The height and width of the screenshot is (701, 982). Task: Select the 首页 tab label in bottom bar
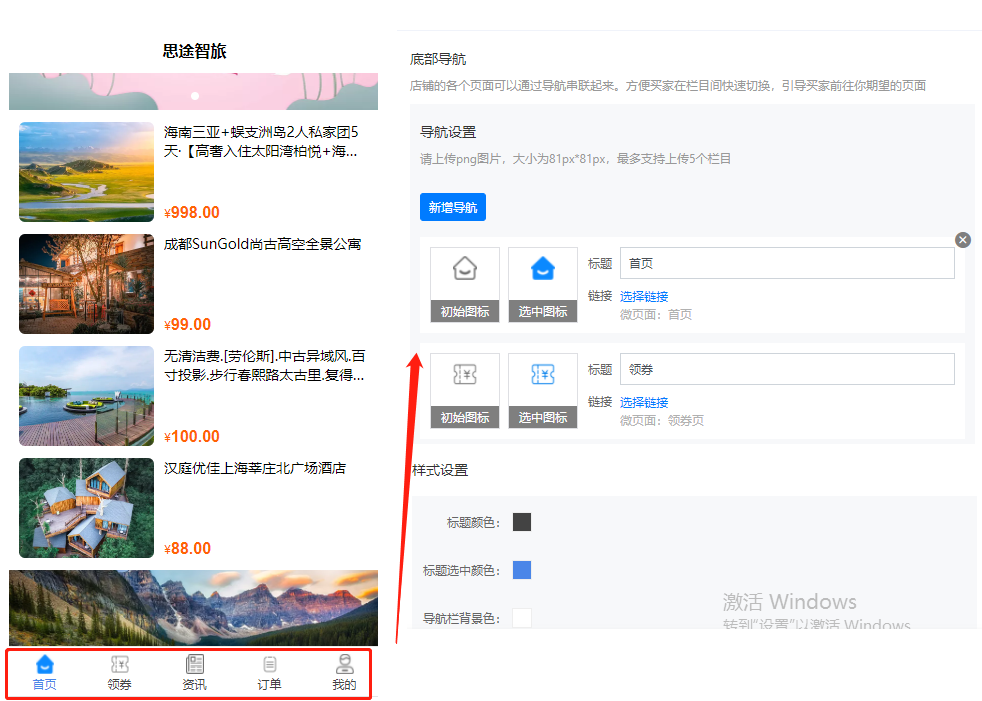click(44, 685)
